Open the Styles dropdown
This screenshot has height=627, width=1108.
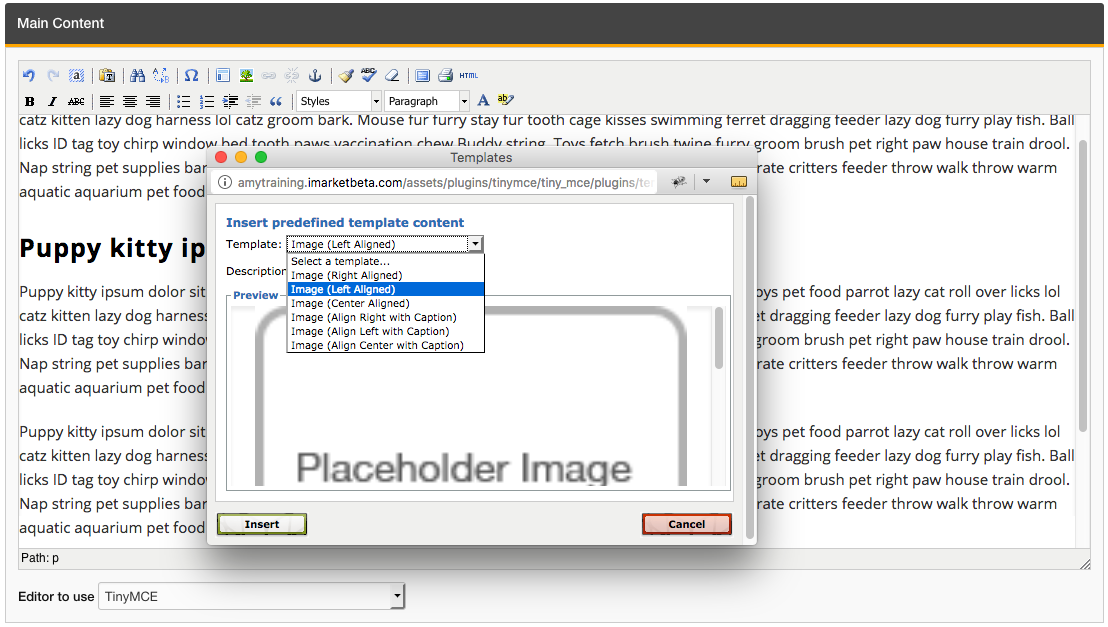[x=339, y=101]
